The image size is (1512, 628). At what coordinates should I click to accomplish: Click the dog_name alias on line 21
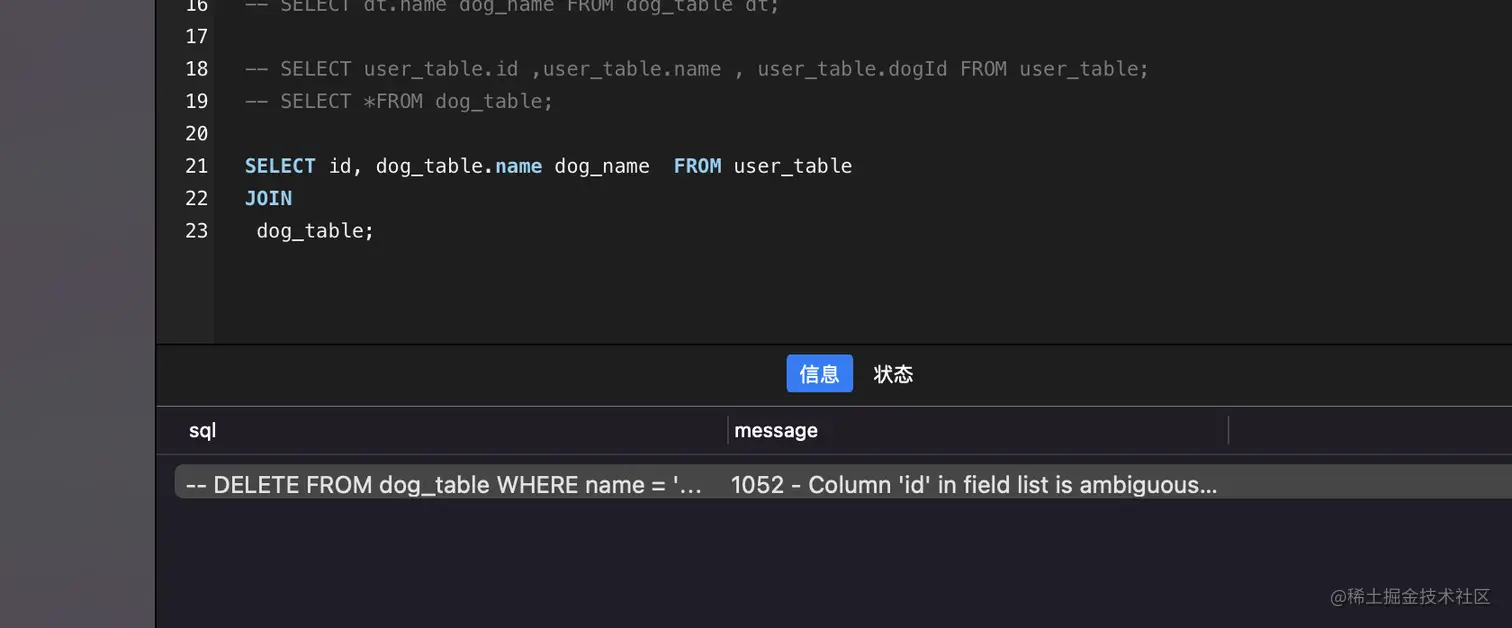click(x=602, y=166)
